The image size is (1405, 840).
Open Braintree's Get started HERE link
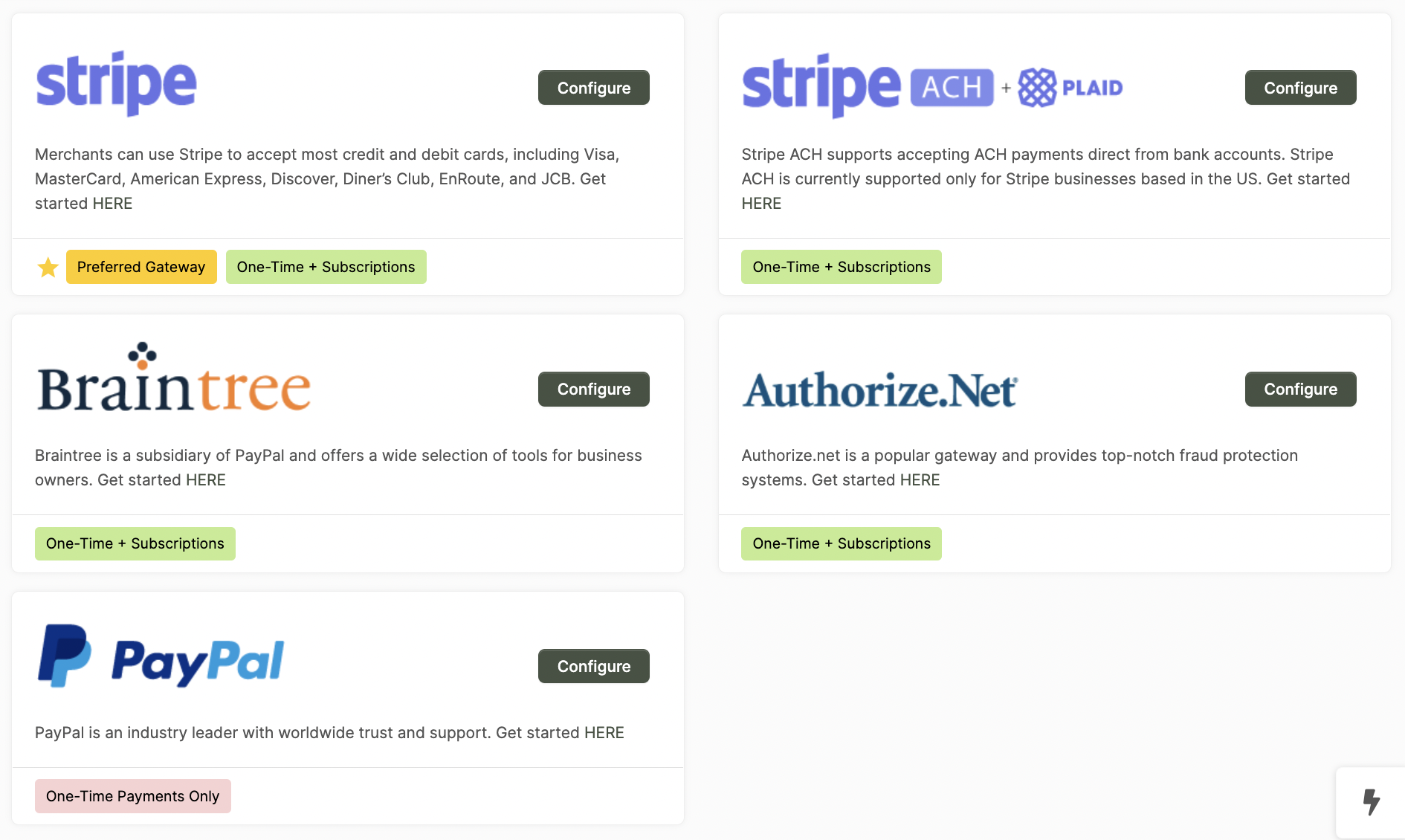(x=205, y=480)
